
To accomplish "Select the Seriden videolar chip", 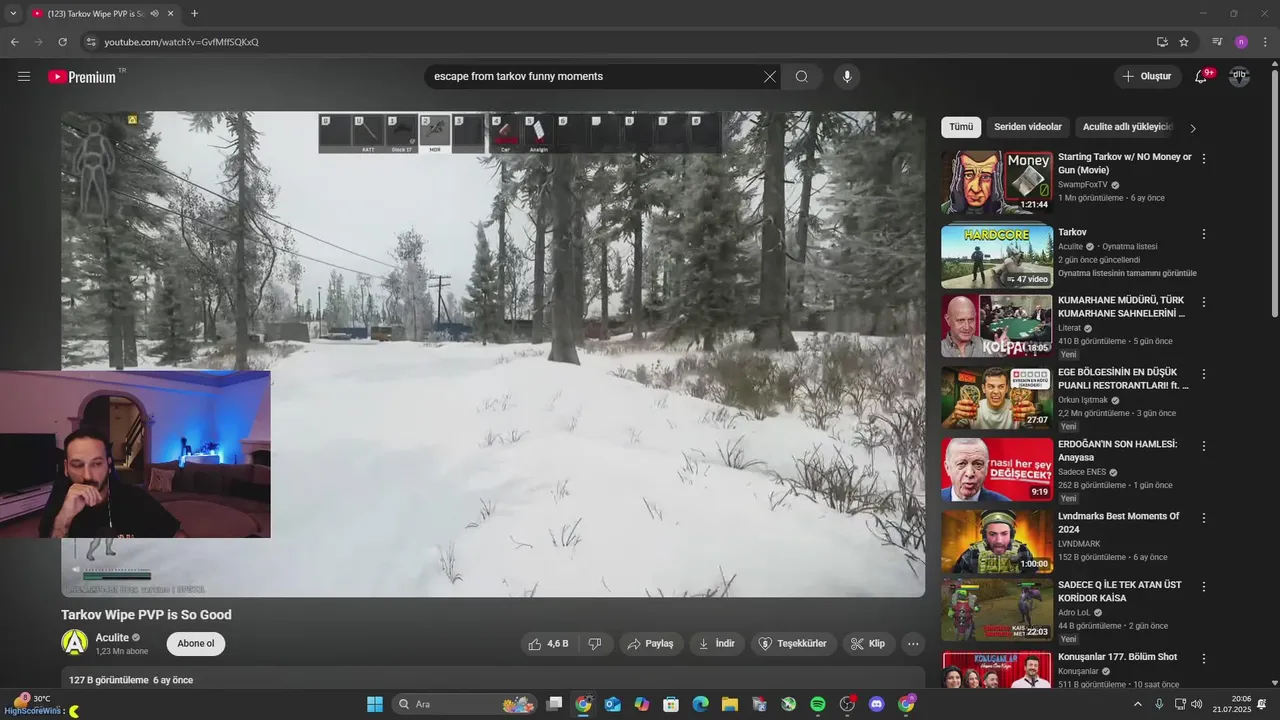I will (1028, 127).
